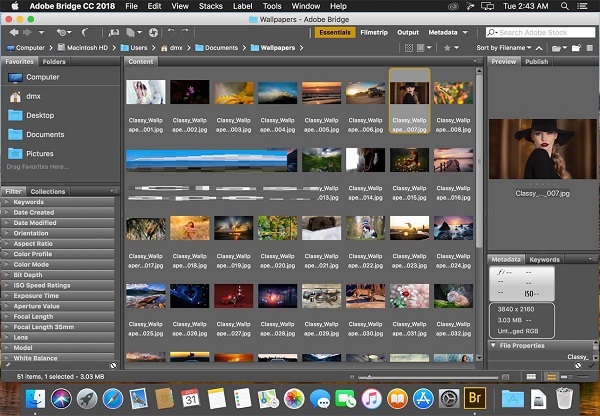The image size is (600, 416).
Task: Lock thumbnail grid button
Action: 531,377
